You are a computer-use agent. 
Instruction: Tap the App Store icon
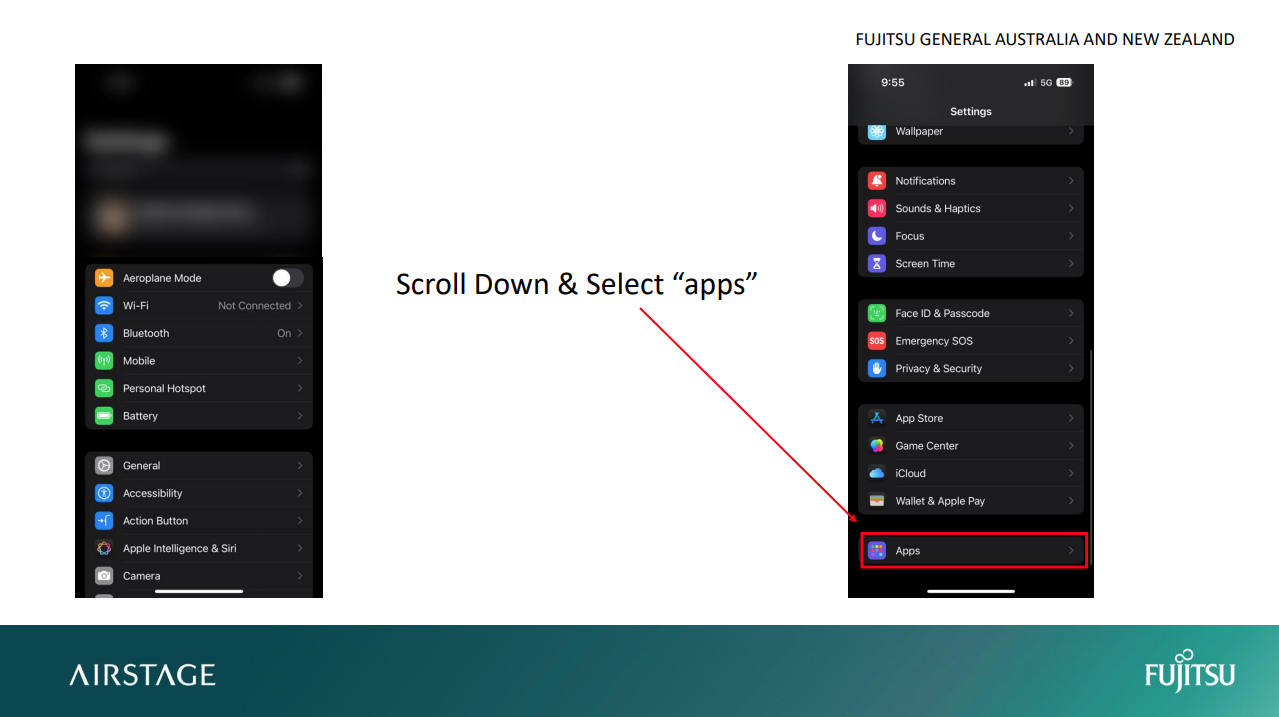877,418
